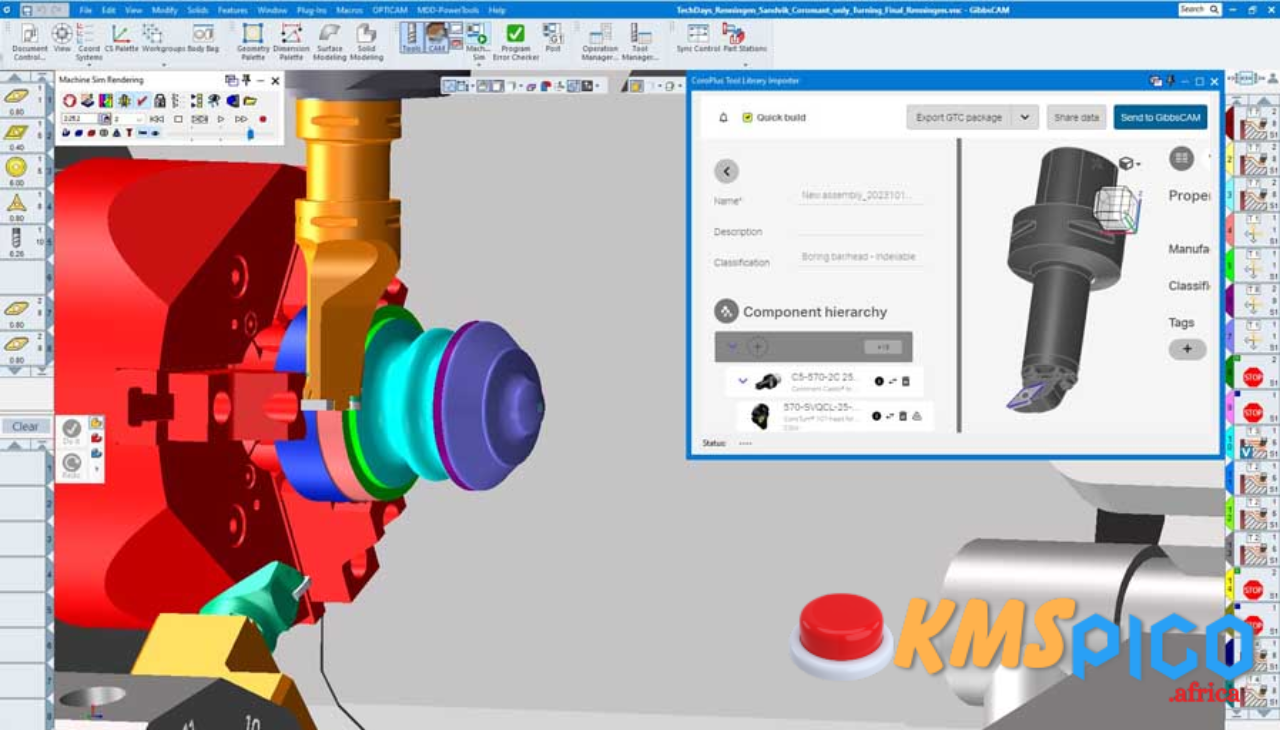Open the view cube dropdown in tool preview
This screenshot has width=1280, height=730.
(x=1128, y=163)
